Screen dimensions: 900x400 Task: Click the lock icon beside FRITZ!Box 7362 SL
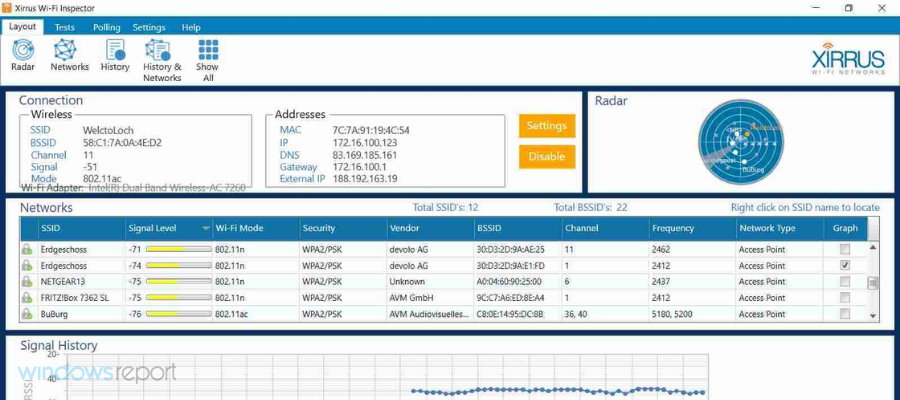pyautogui.click(x=26, y=298)
